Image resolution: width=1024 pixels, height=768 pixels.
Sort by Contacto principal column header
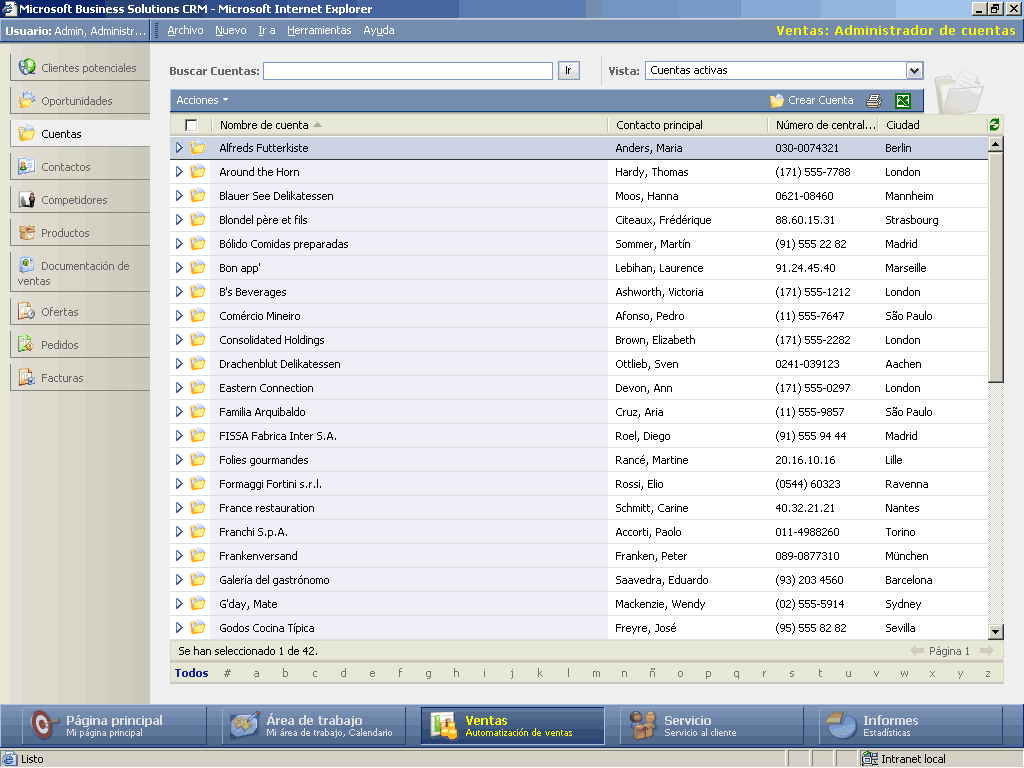tap(660, 125)
